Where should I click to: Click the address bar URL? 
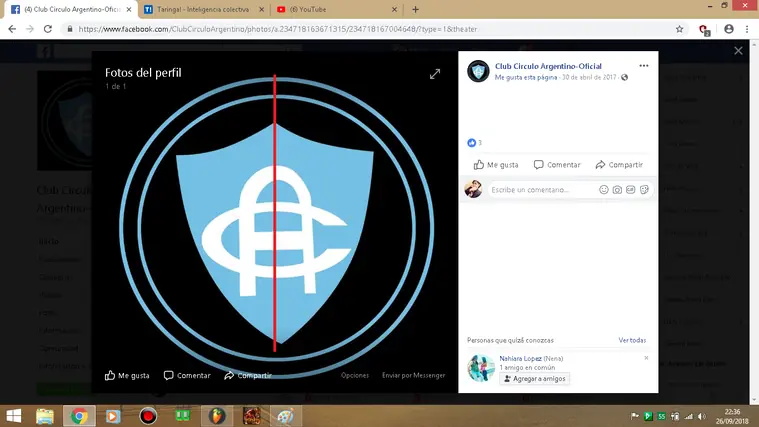point(277,29)
